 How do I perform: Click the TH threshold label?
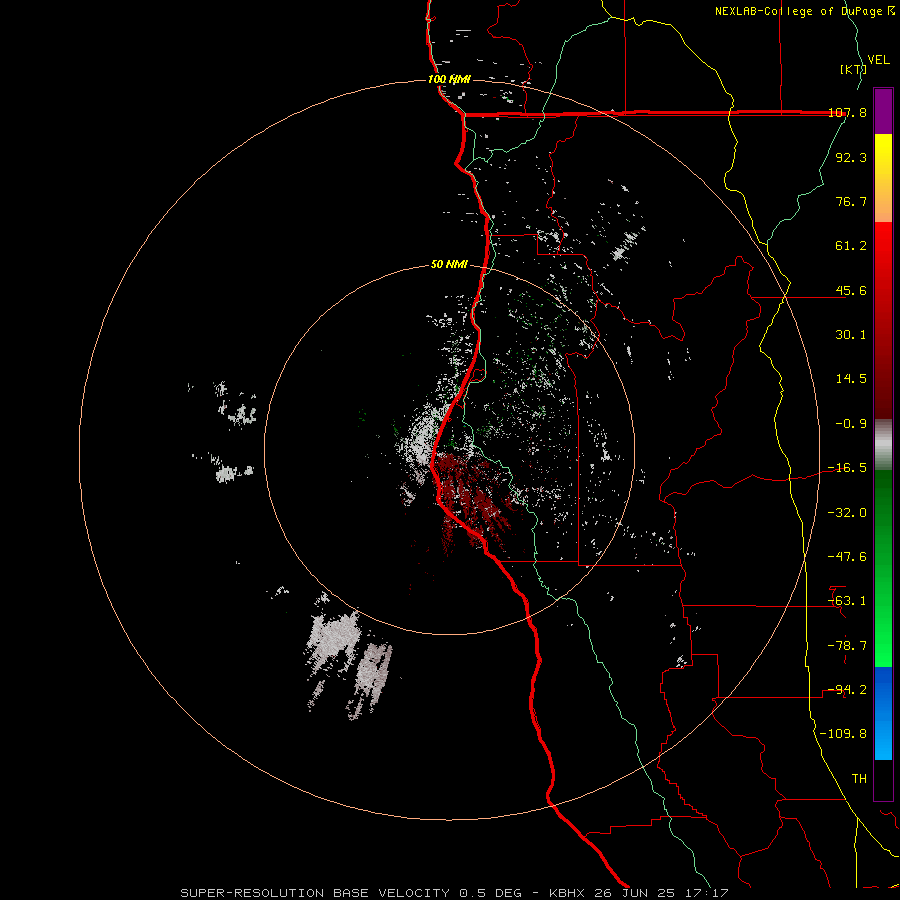859,779
